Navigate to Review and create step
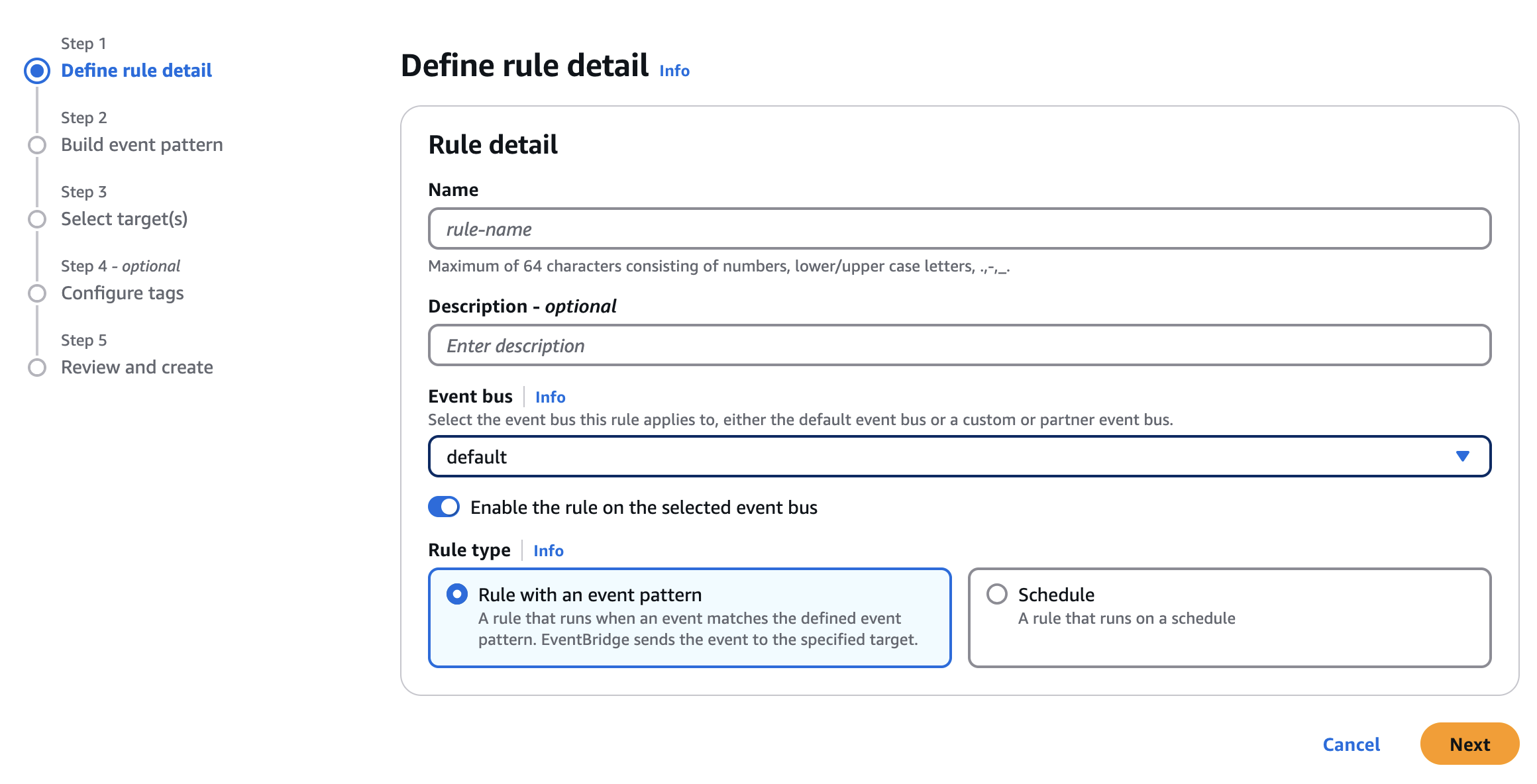1537x784 pixels. [136, 367]
